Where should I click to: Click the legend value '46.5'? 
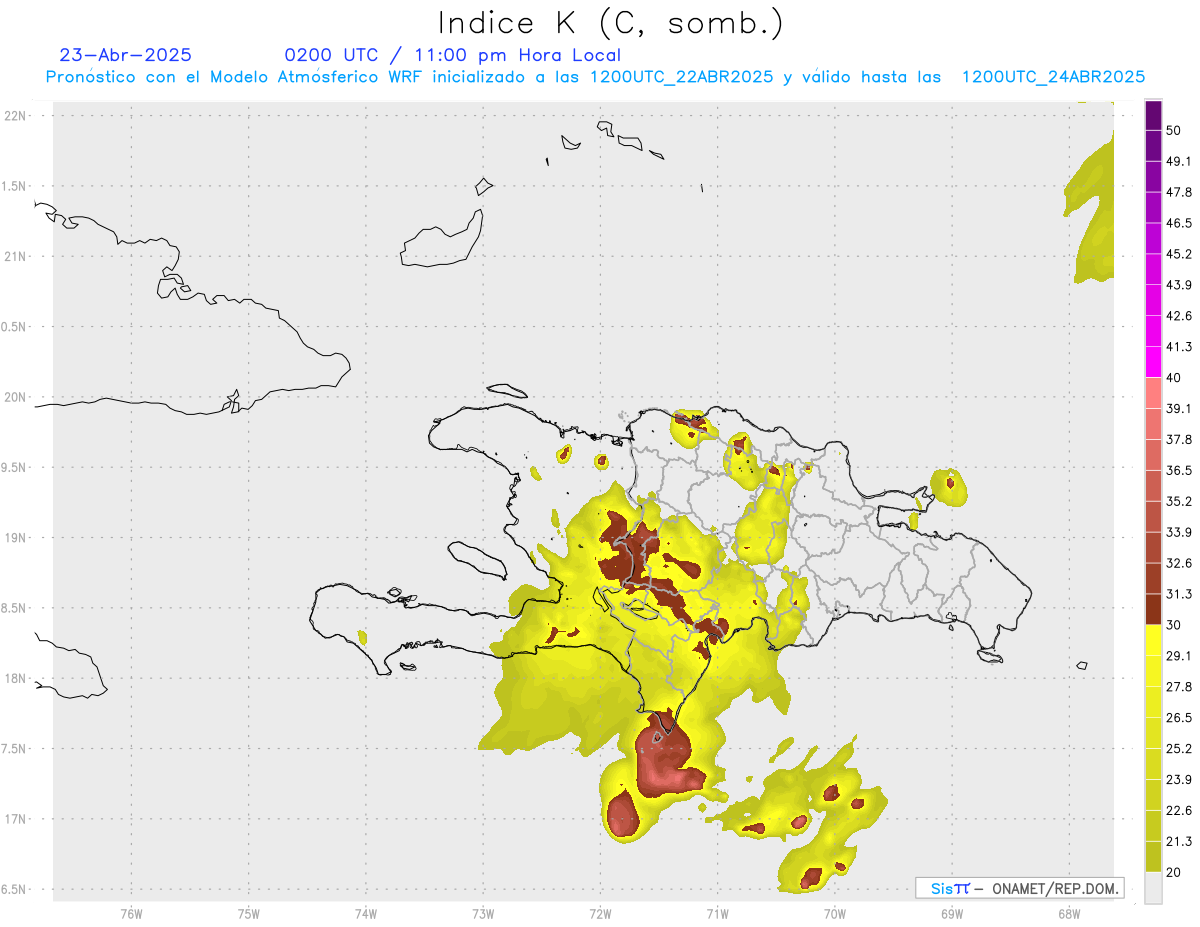1179,224
